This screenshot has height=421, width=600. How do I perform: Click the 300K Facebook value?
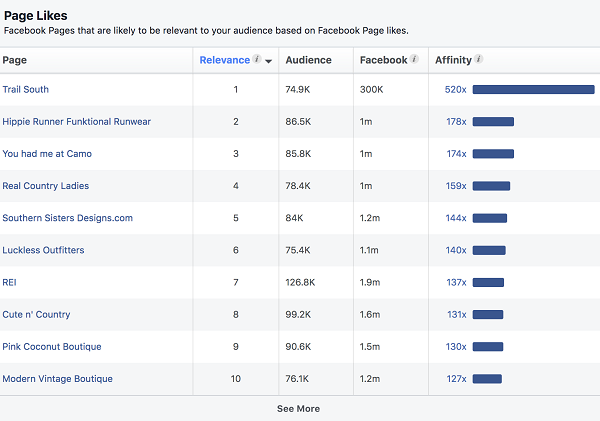click(372, 90)
